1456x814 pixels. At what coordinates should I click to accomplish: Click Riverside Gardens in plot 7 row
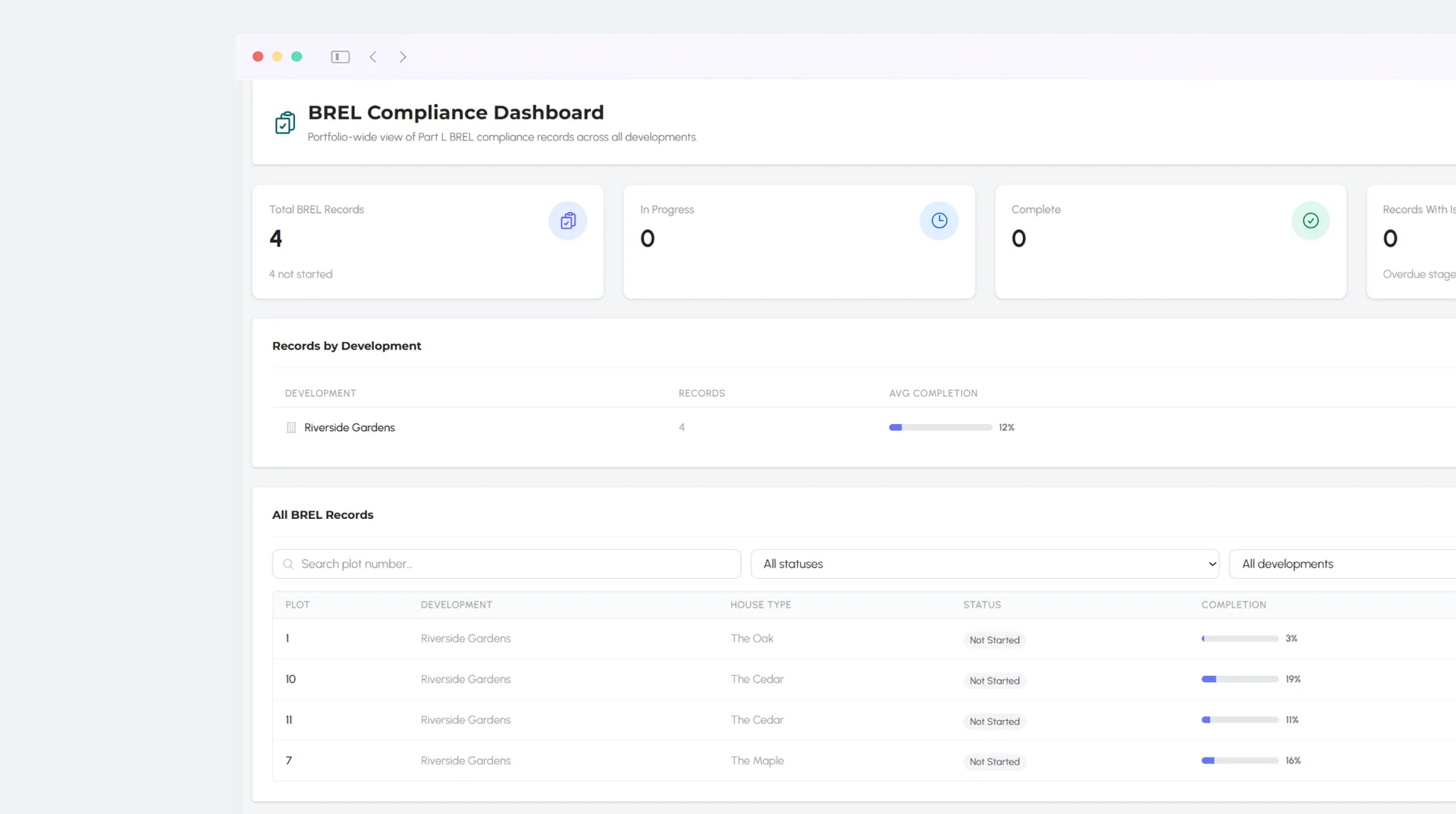466,761
